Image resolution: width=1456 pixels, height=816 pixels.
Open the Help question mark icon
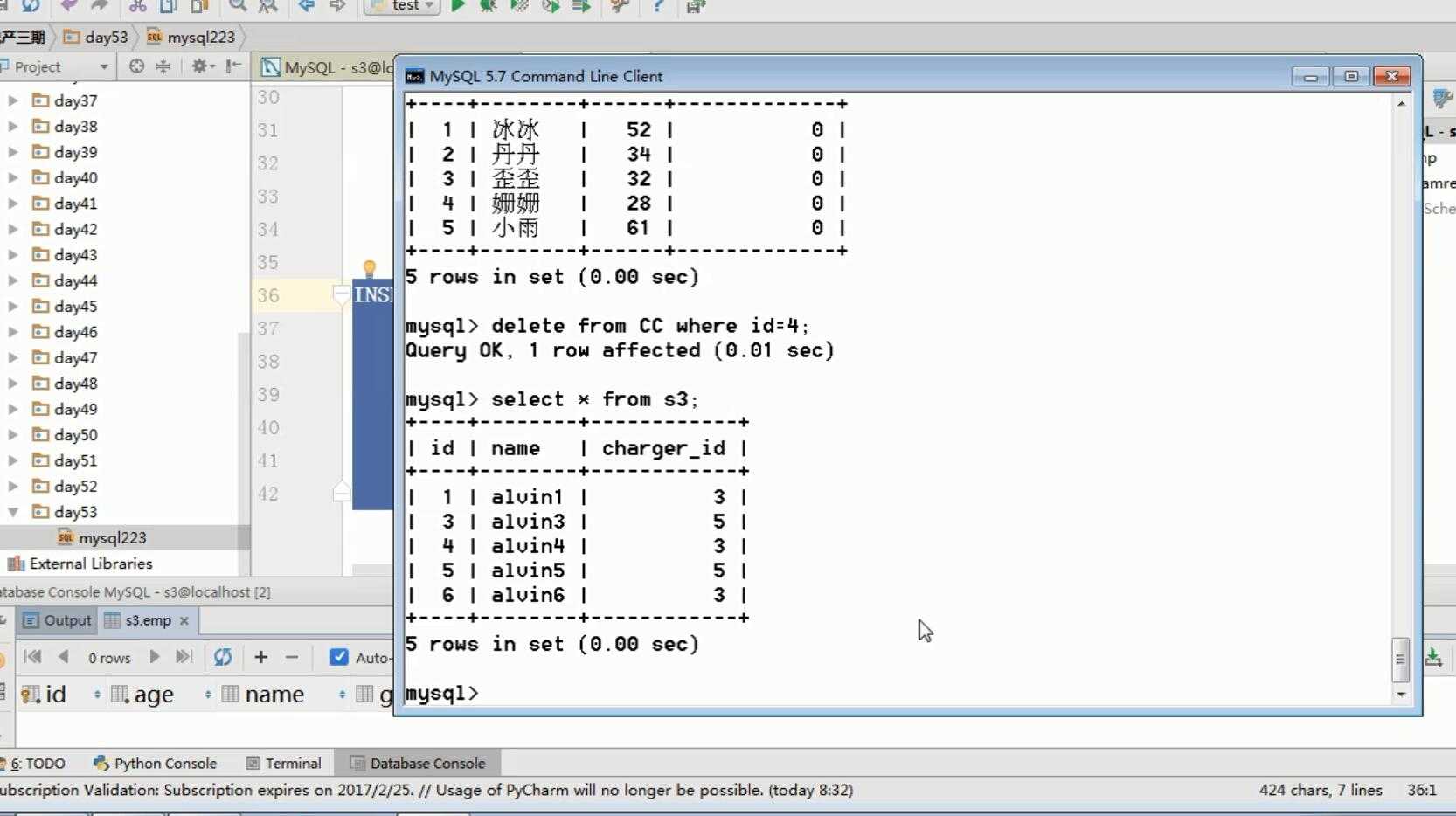pyautogui.click(x=658, y=6)
